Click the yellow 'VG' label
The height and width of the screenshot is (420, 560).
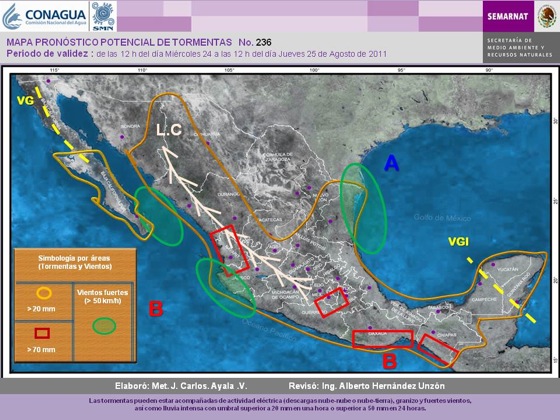click(x=26, y=101)
